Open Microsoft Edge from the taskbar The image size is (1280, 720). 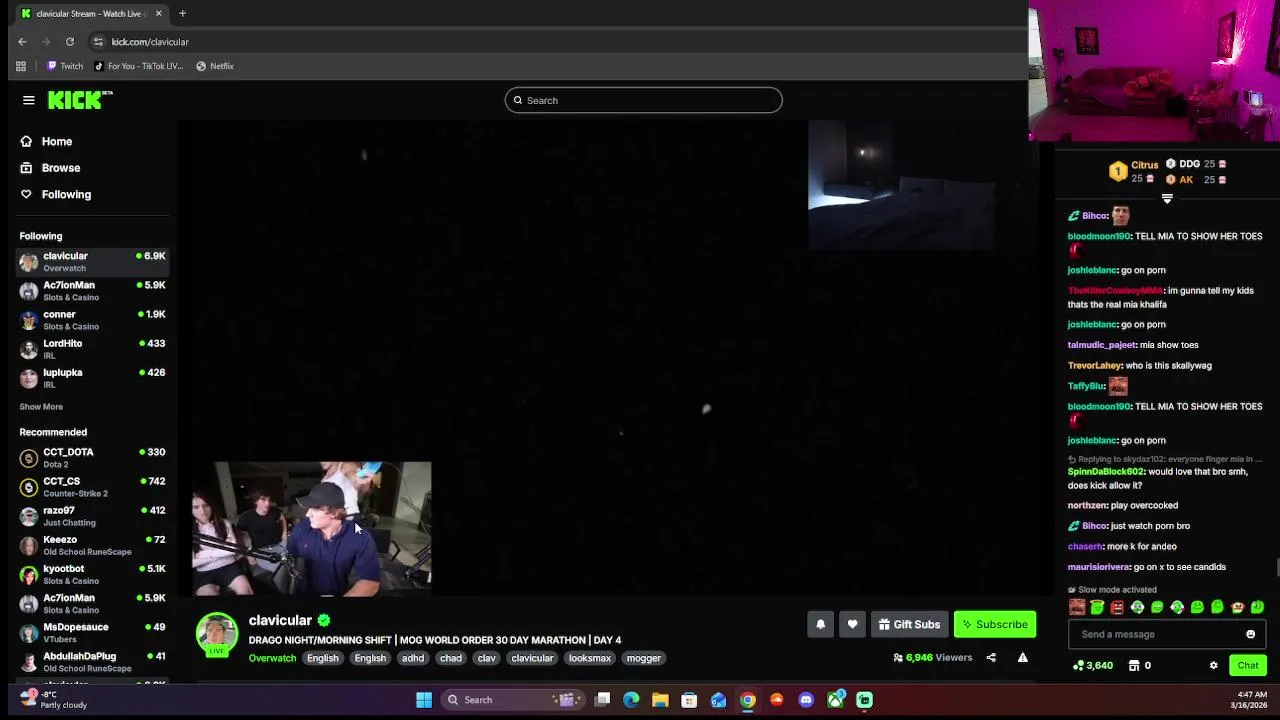point(631,700)
